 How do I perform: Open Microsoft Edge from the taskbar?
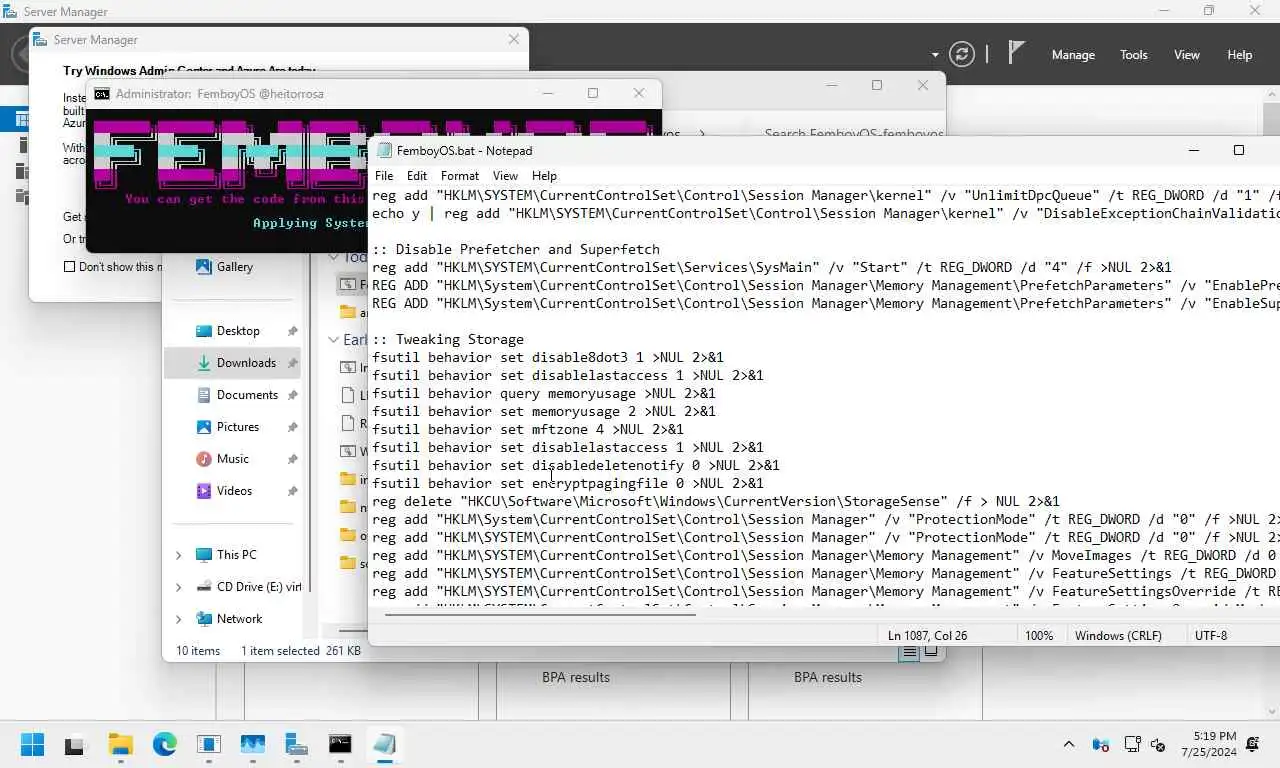pyautogui.click(x=165, y=745)
